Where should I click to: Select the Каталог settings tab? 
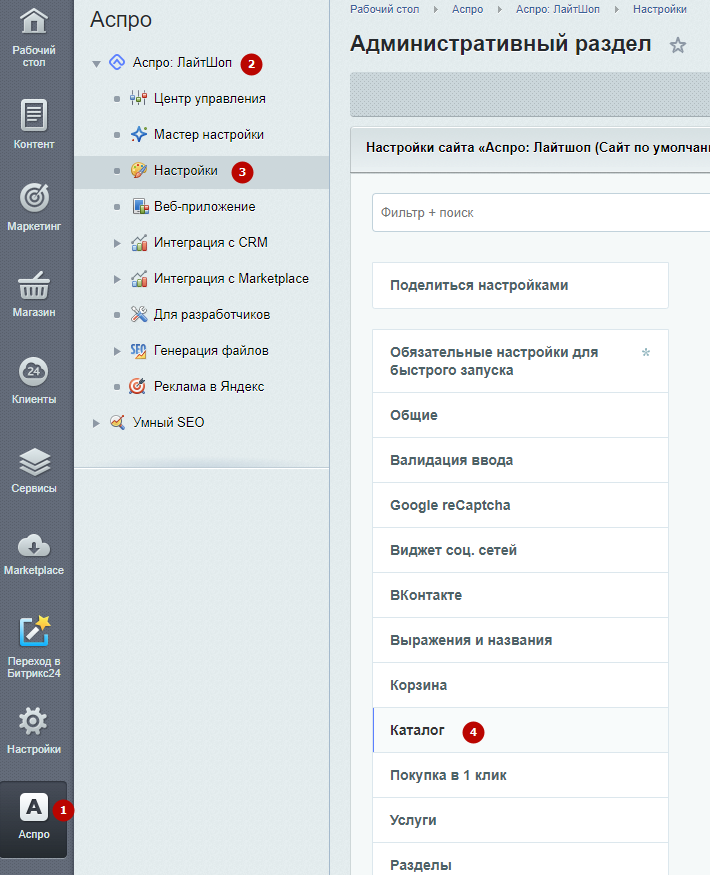(x=520, y=730)
